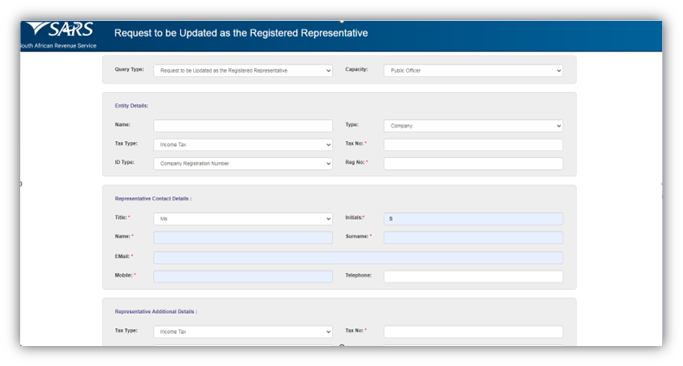
Task: Click the Telephone input field
Action: (473, 276)
